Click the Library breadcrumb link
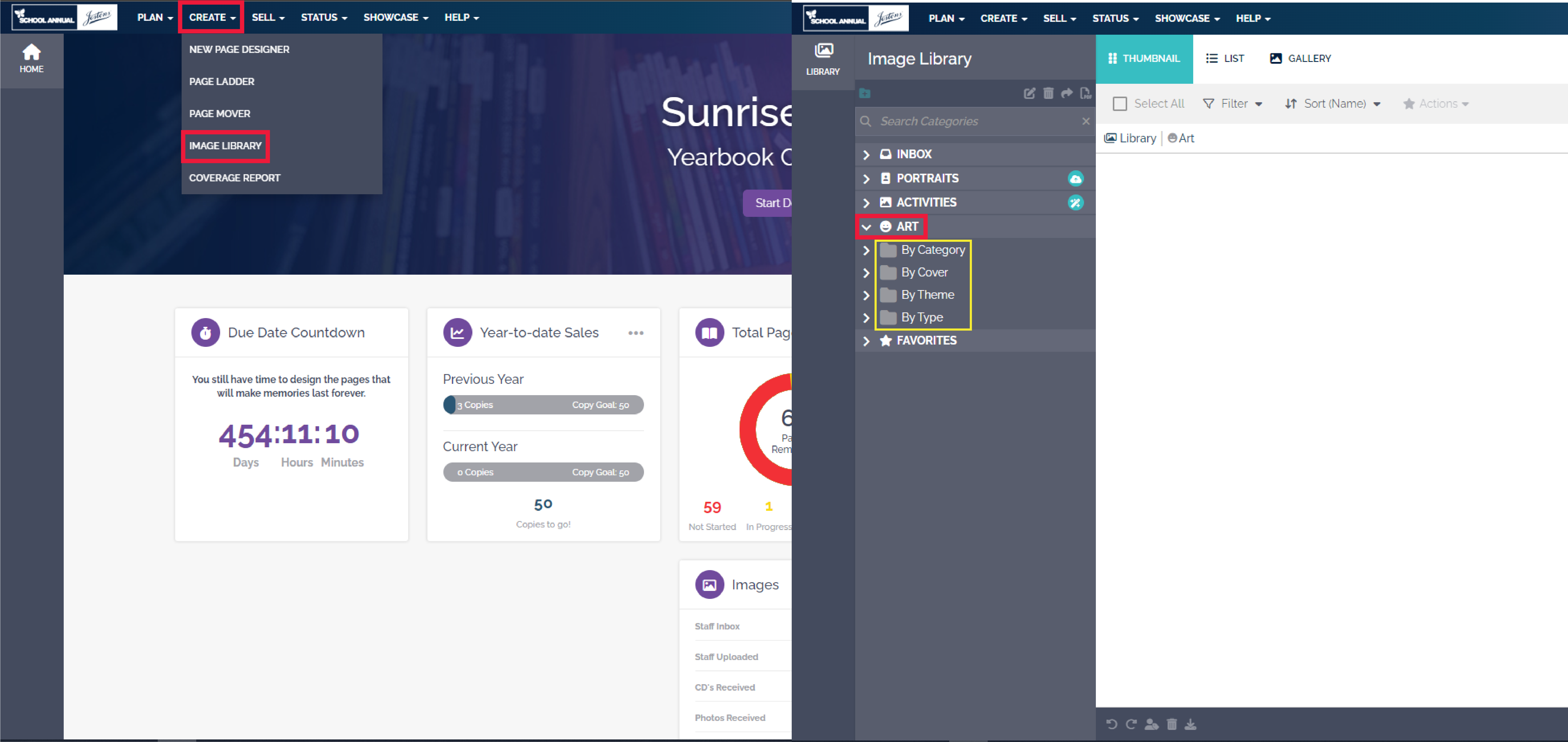This screenshot has width=1568, height=742. pos(1130,138)
